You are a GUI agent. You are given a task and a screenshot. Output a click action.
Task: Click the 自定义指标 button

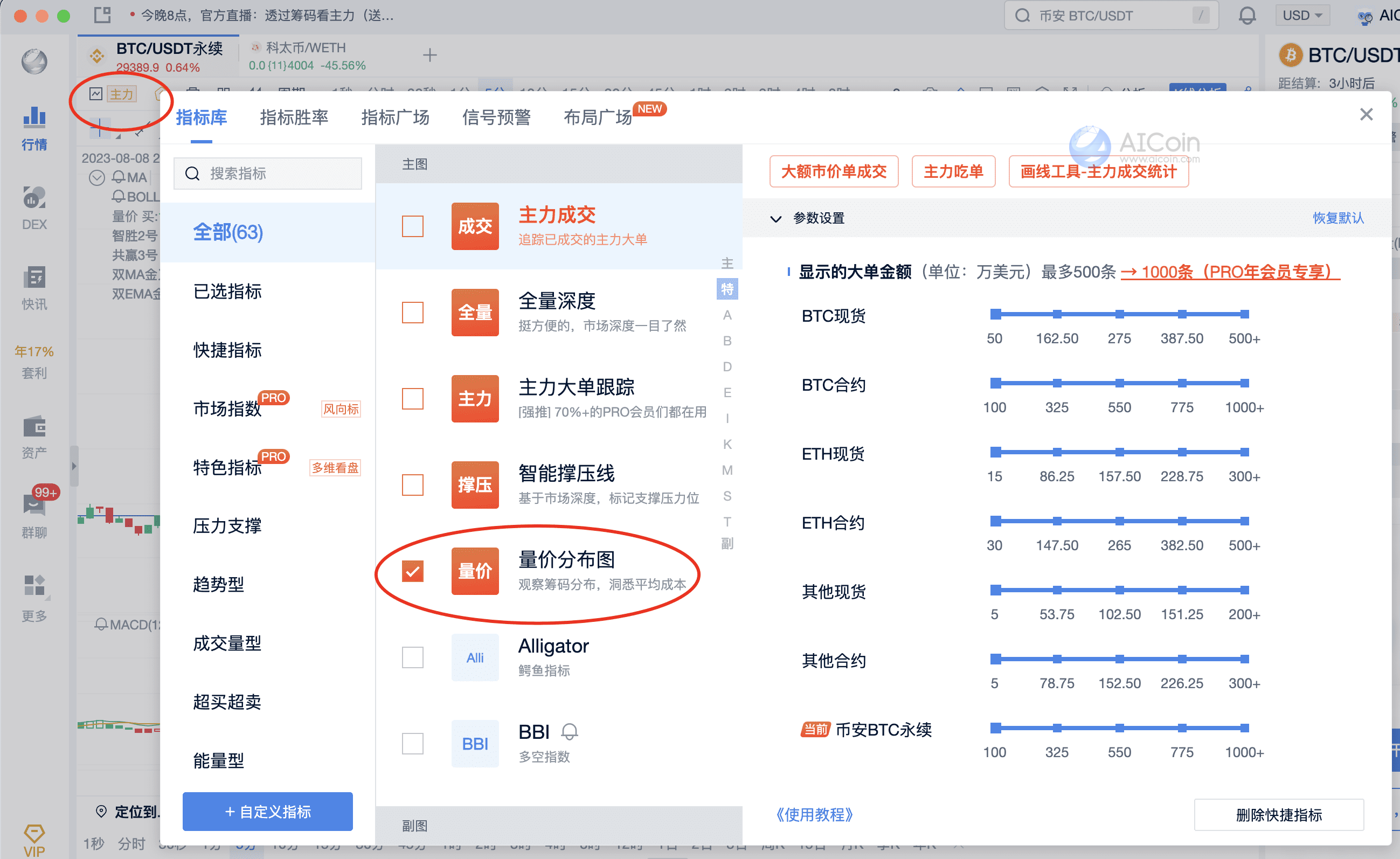[268, 811]
